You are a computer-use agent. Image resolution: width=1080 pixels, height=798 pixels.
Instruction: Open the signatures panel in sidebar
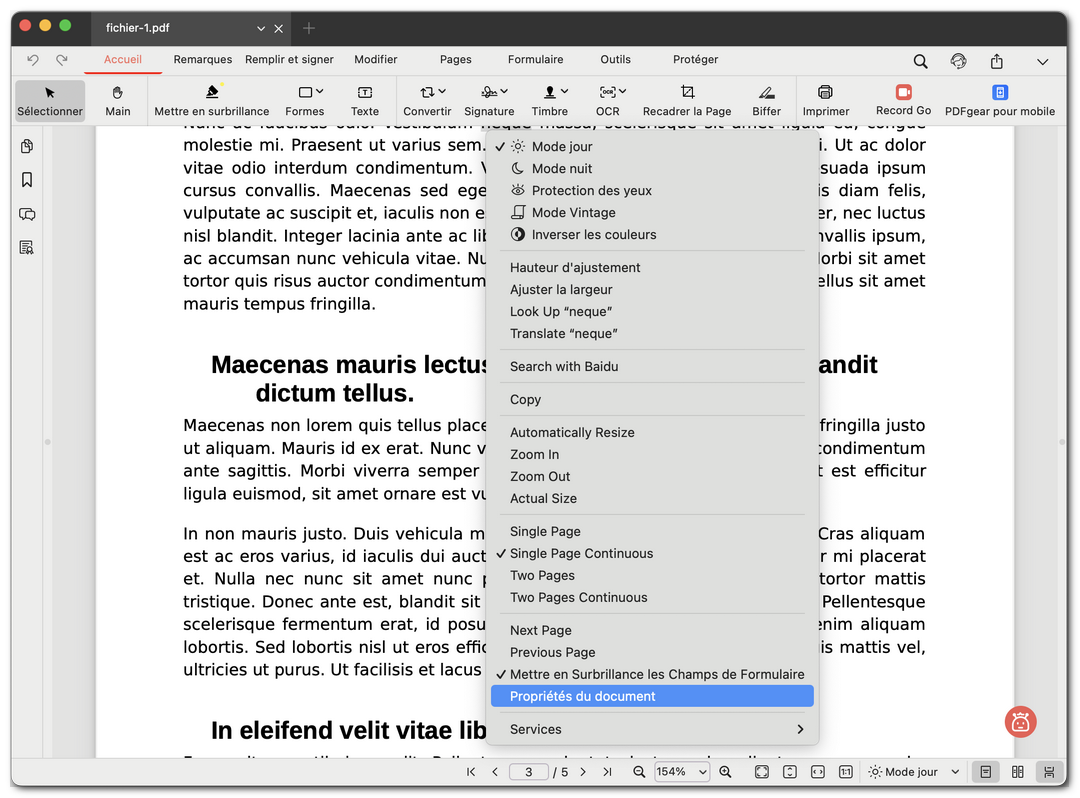point(27,248)
